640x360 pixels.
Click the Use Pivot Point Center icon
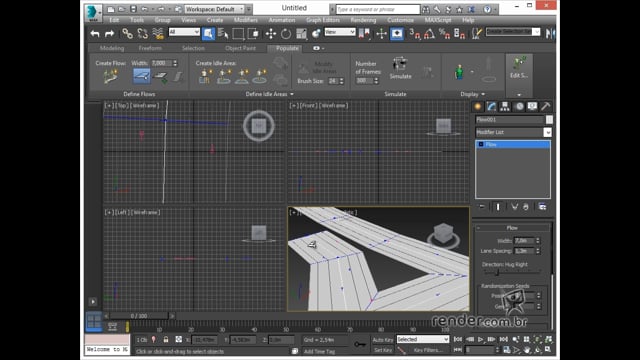tap(364, 34)
